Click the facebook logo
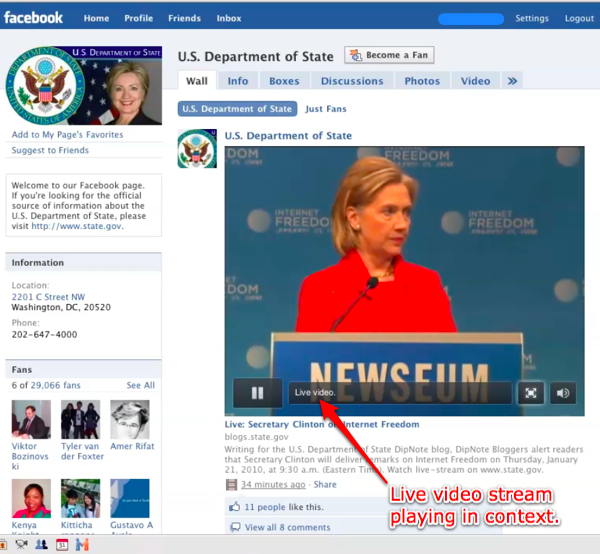 coord(33,18)
